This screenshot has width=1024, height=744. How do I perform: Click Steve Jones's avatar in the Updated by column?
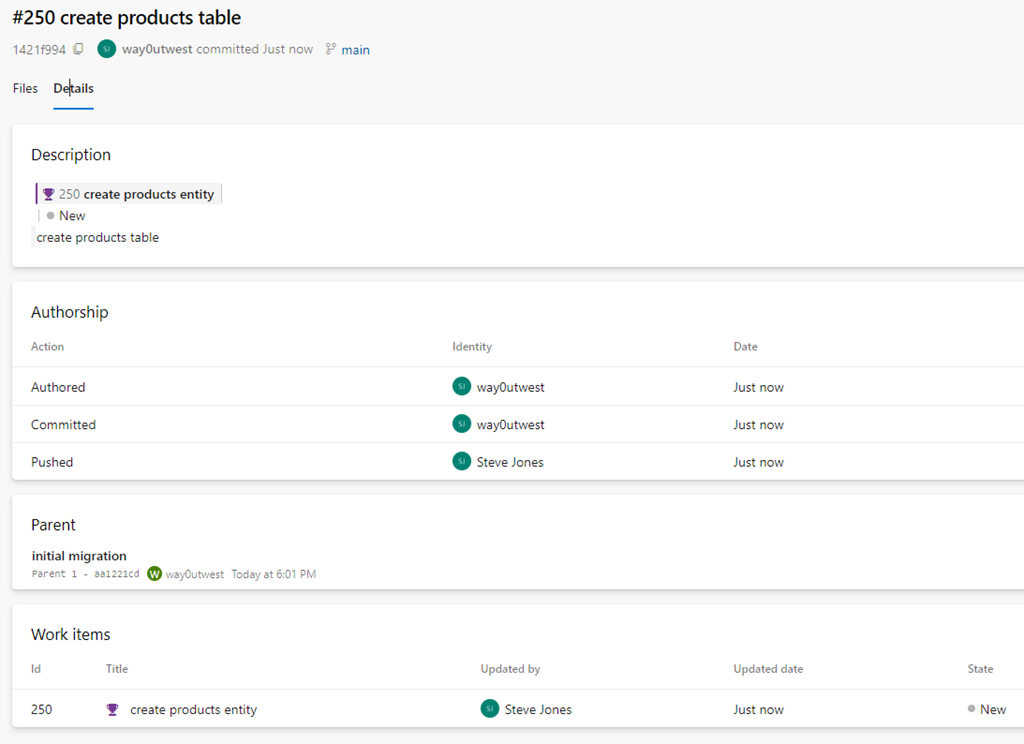[489, 709]
